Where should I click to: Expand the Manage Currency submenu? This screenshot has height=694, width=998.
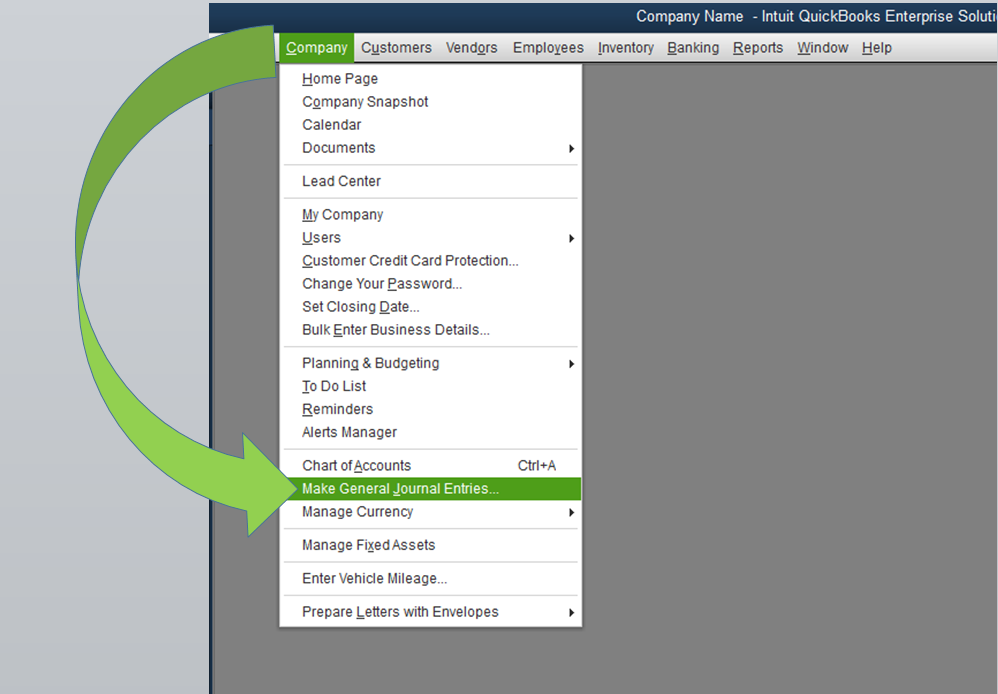point(571,512)
